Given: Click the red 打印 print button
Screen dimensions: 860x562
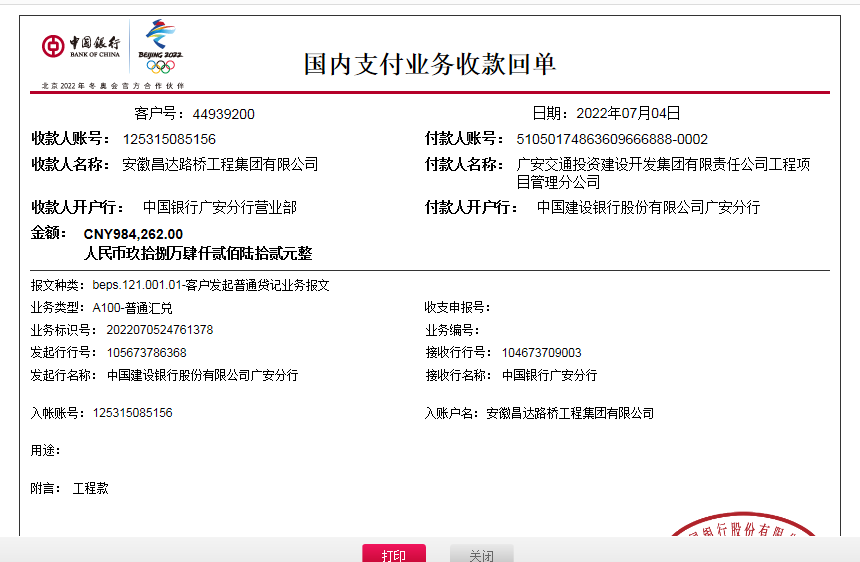Looking at the screenshot, I should click(393, 554).
